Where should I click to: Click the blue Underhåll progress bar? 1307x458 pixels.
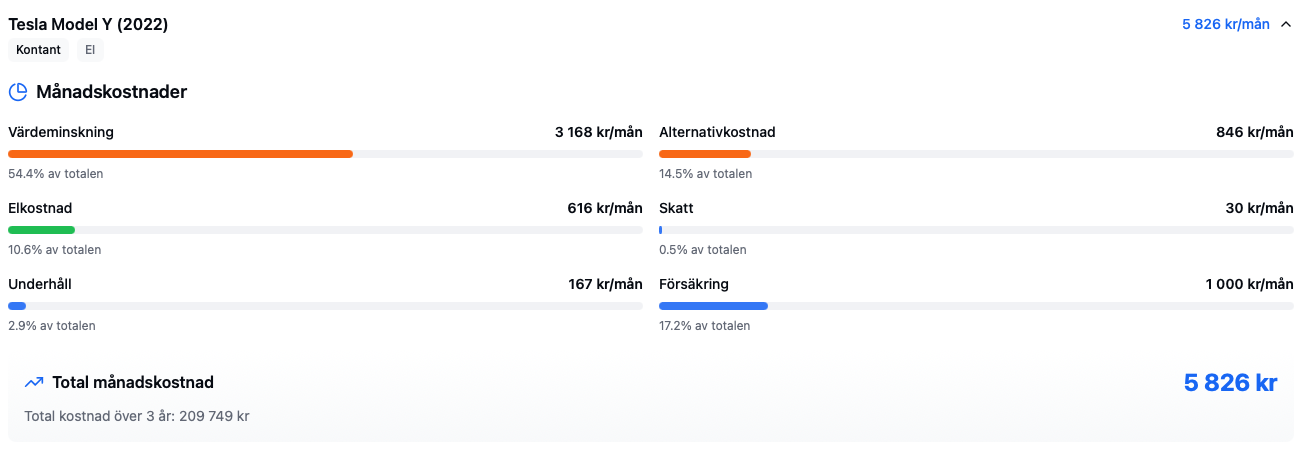(x=17, y=306)
